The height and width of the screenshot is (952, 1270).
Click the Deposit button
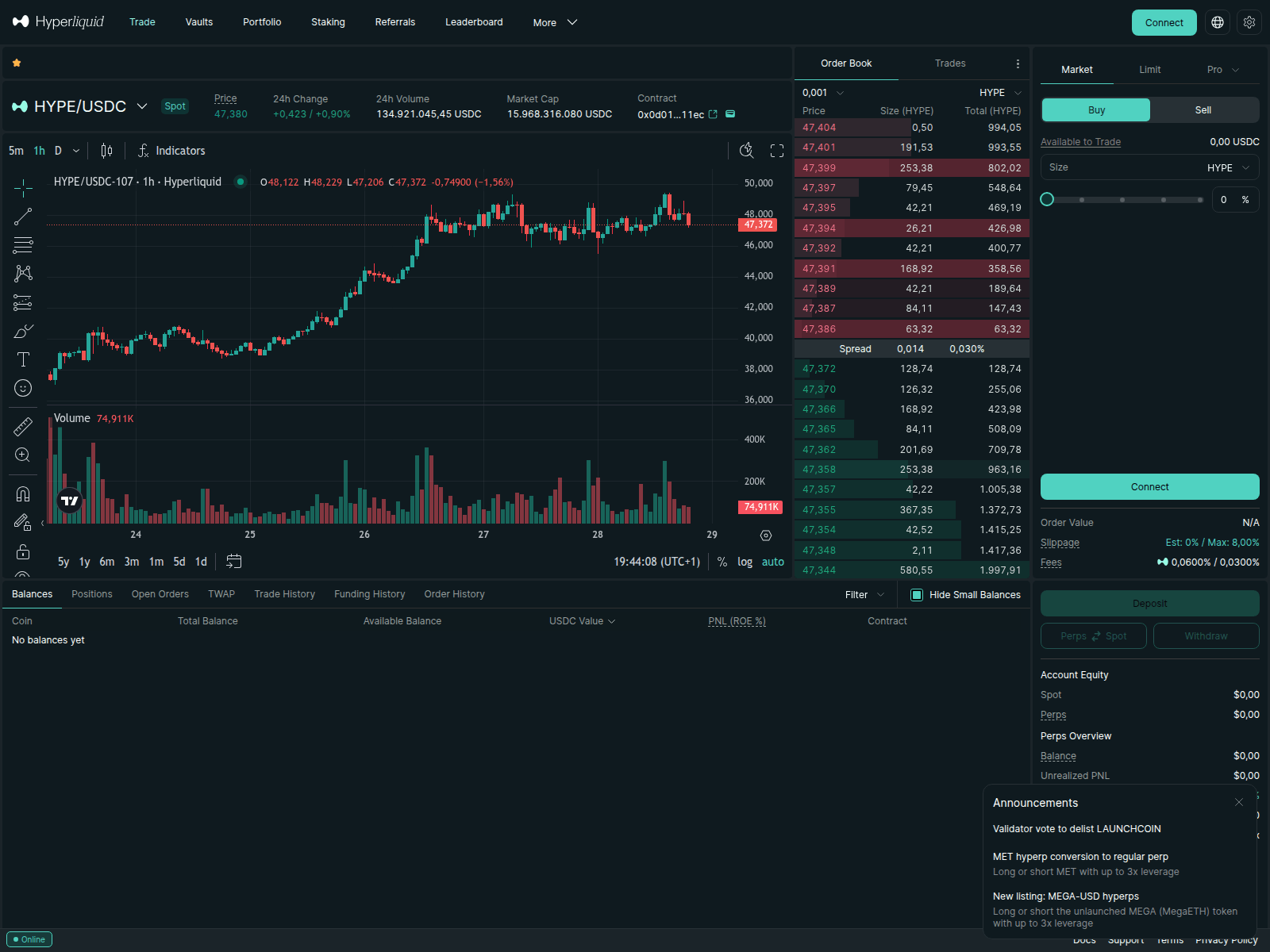1150,604
